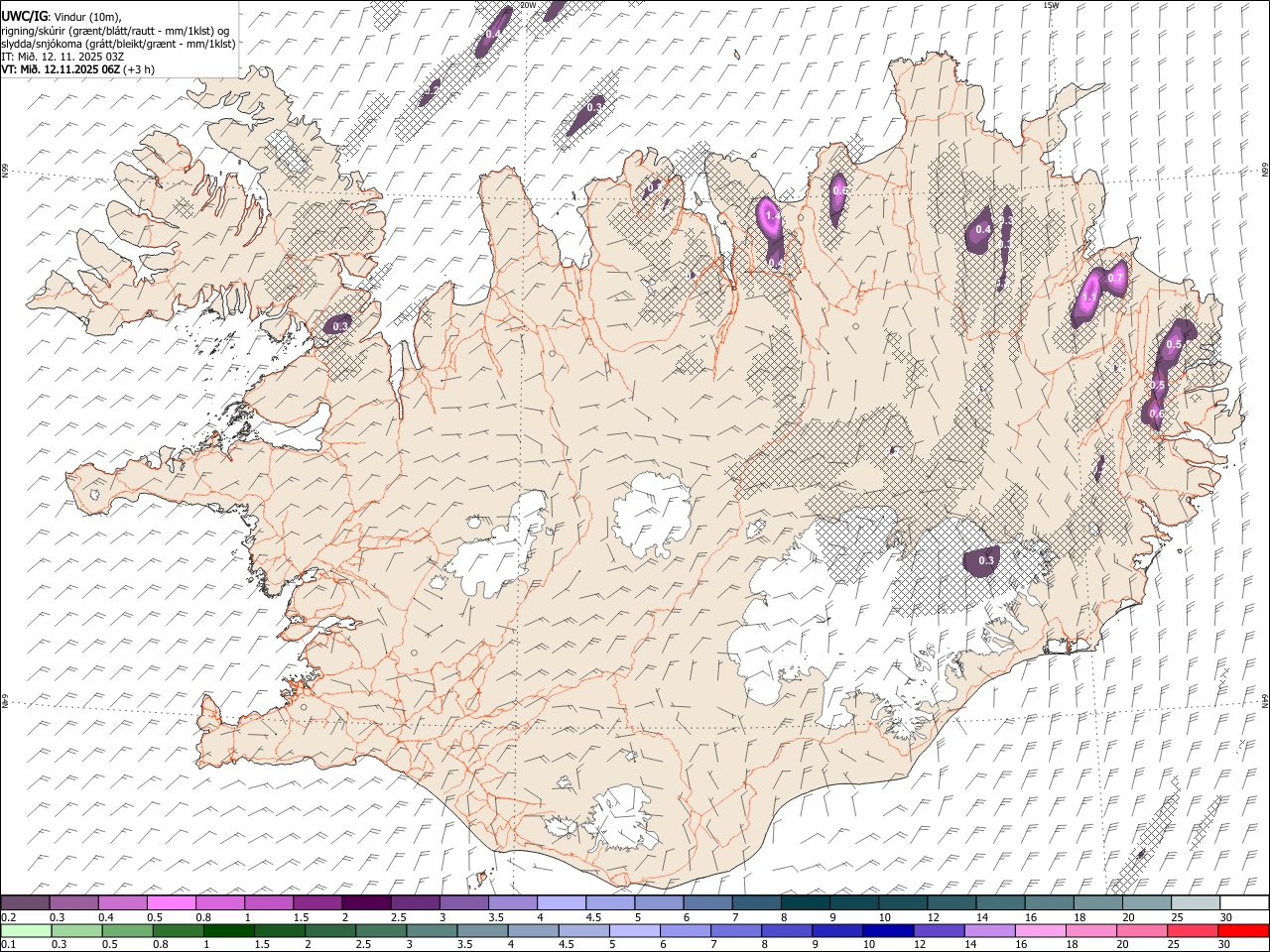The width and height of the screenshot is (1270, 952).
Task: Click the 20W longitude label
Action: (528, 5)
